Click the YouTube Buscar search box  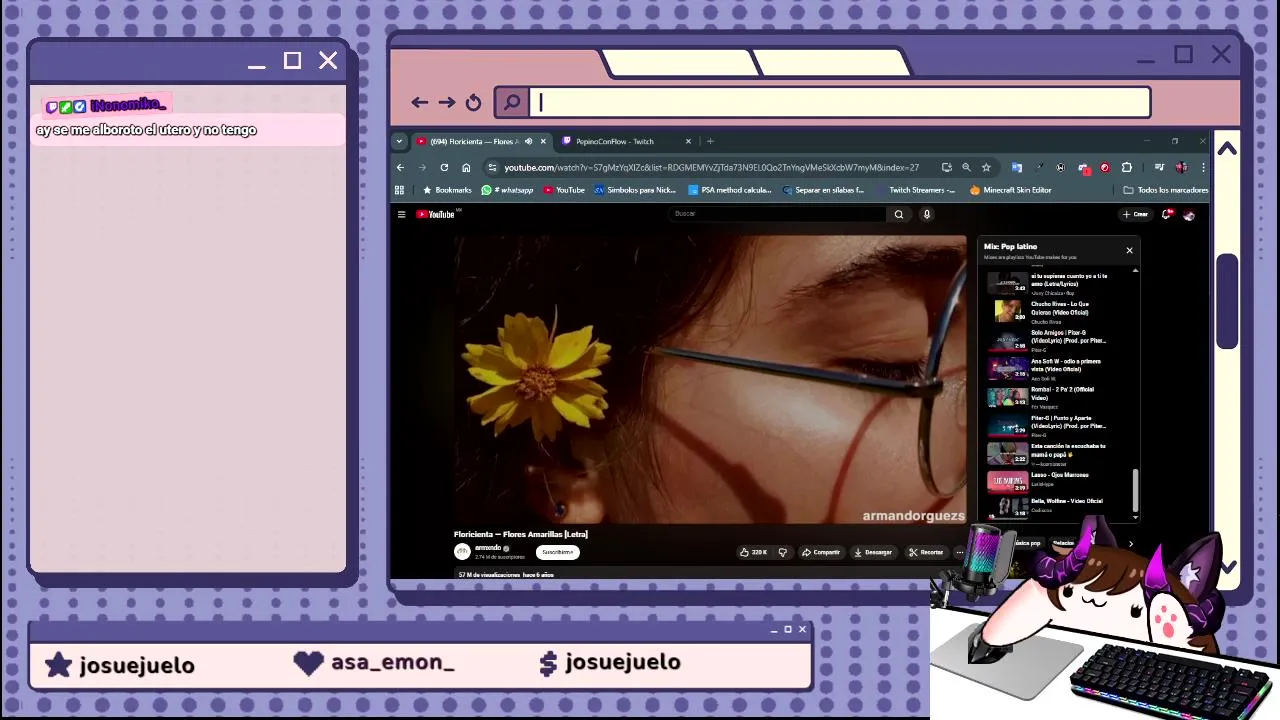pyautogui.click(x=777, y=214)
